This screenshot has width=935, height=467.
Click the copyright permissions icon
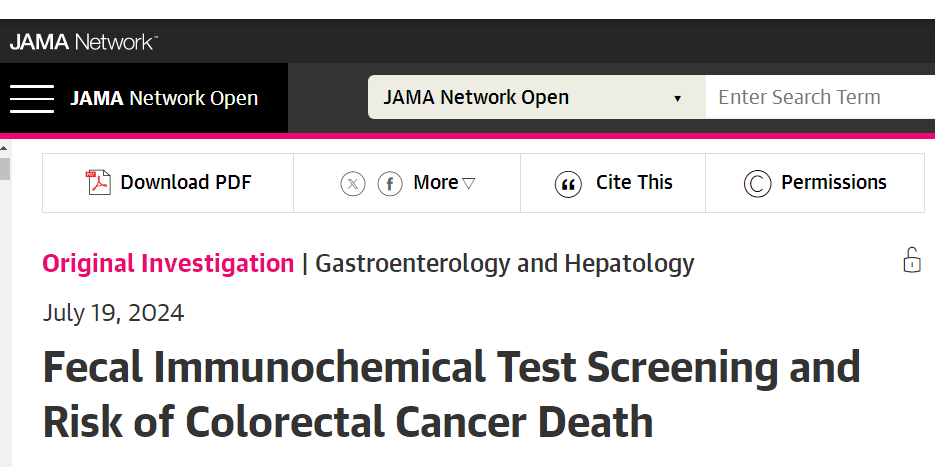pyautogui.click(x=757, y=184)
